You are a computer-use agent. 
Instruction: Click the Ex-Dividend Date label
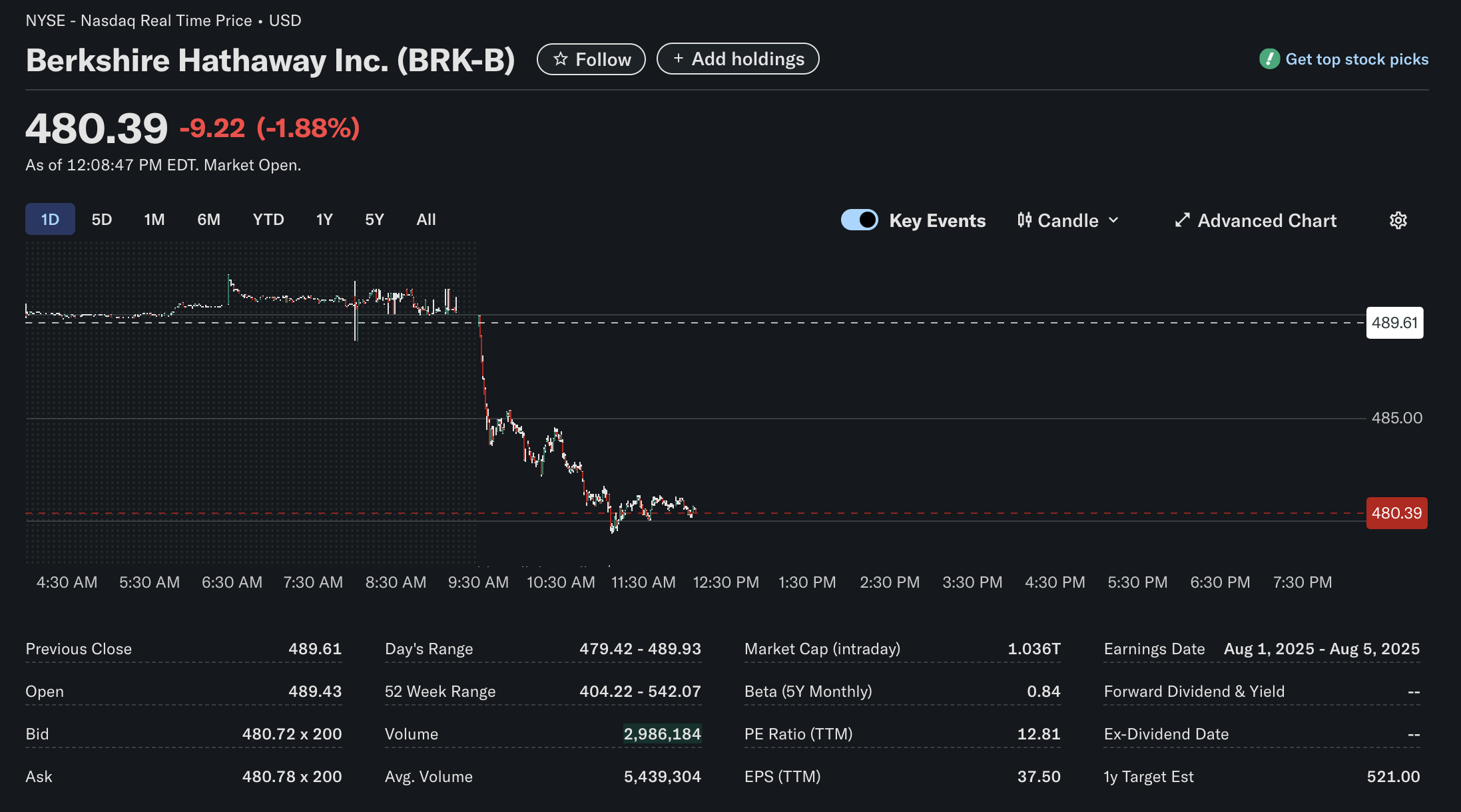[x=1166, y=734]
